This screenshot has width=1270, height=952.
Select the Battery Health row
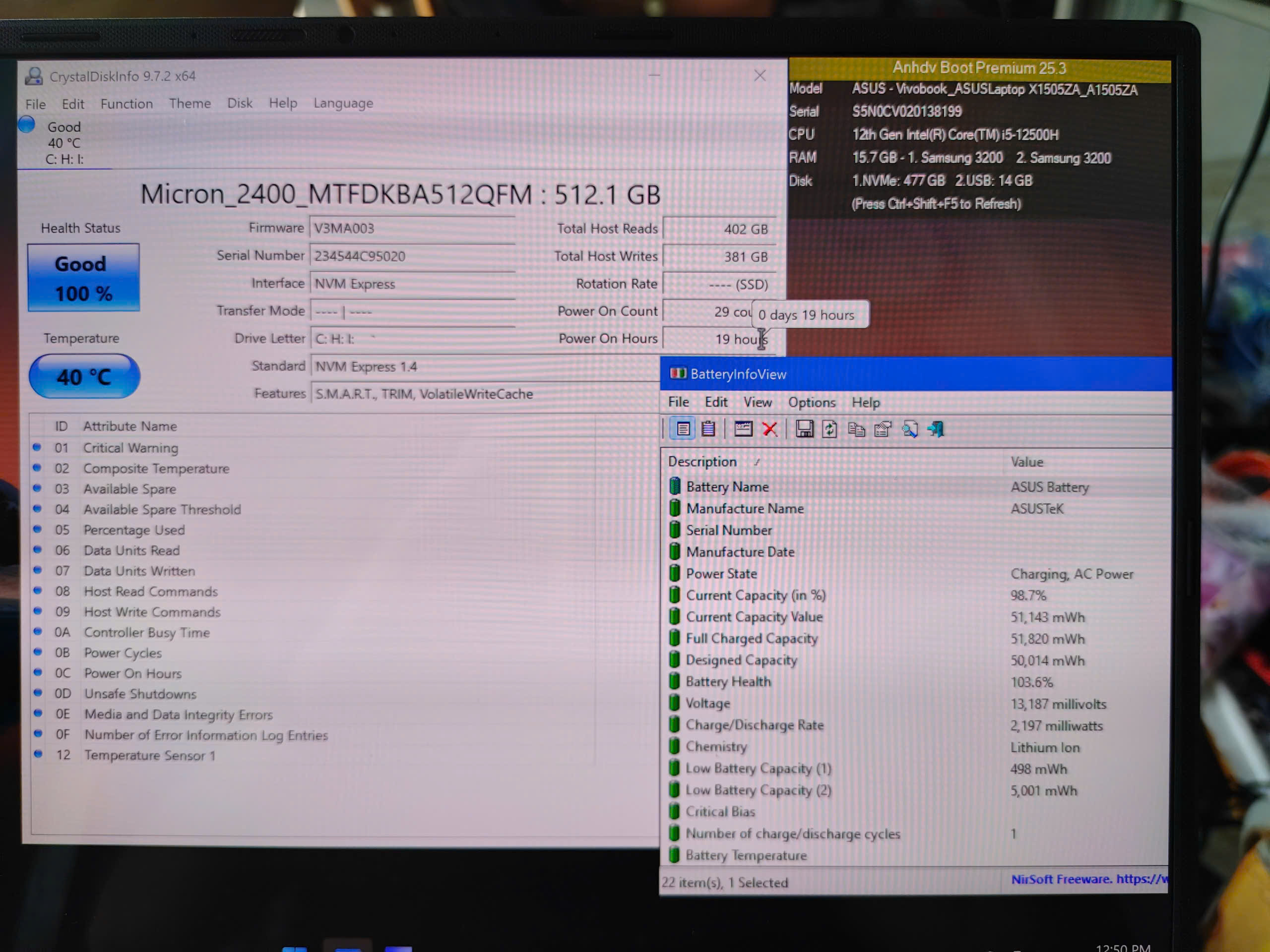[x=728, y=682]
